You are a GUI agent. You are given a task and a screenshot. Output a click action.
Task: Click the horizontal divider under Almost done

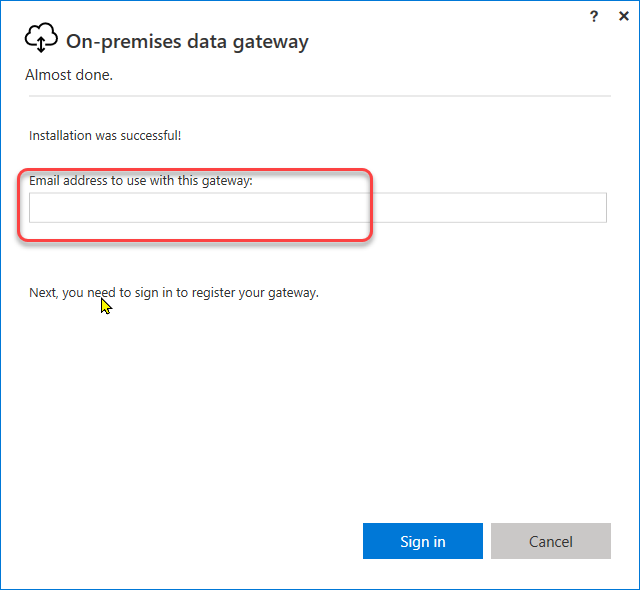click(x=320, y=96)
